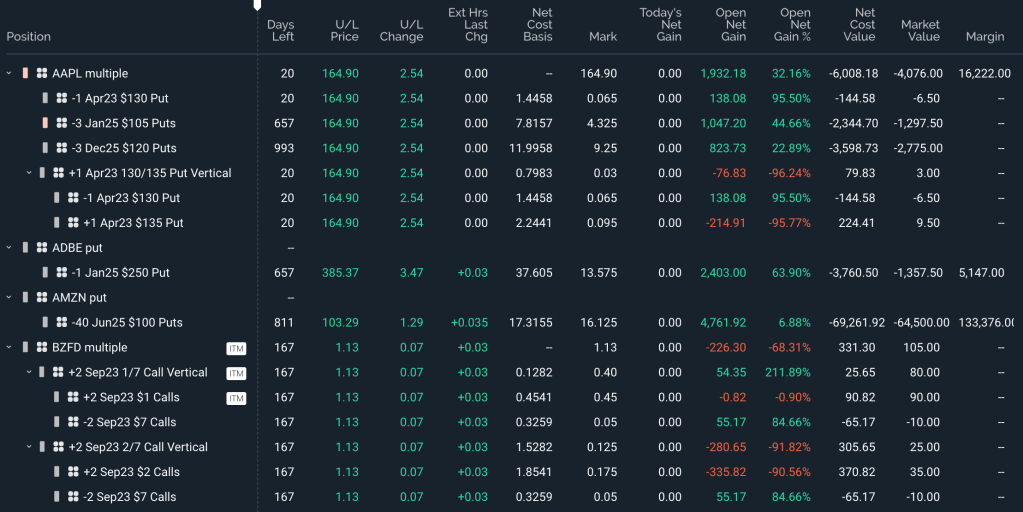Toggle the marker bar on -3 Jan25 $105 Puts
Screen dimensions: 1023x512
[x=45, y=123]
